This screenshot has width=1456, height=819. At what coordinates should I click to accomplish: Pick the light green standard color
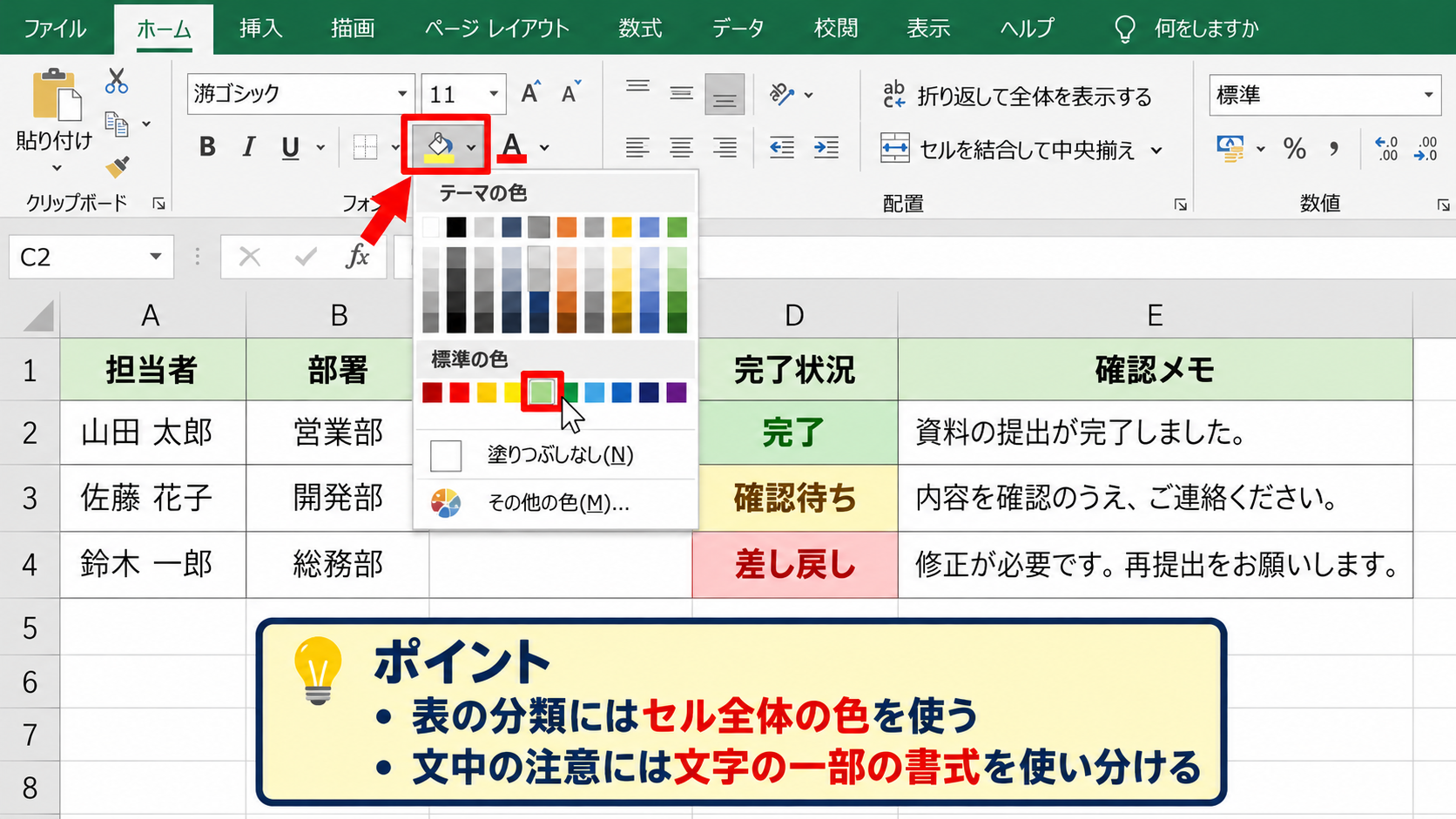click(x=542, y=393)
